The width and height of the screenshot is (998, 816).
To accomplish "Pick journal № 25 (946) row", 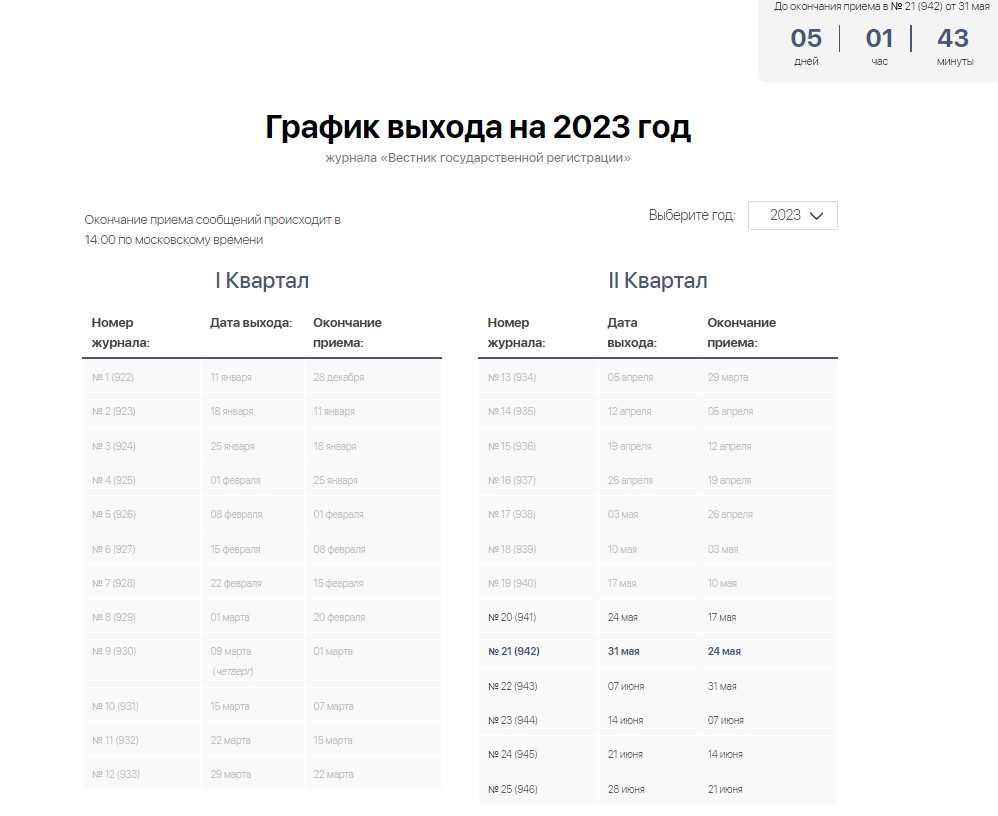I will [512, 789].
